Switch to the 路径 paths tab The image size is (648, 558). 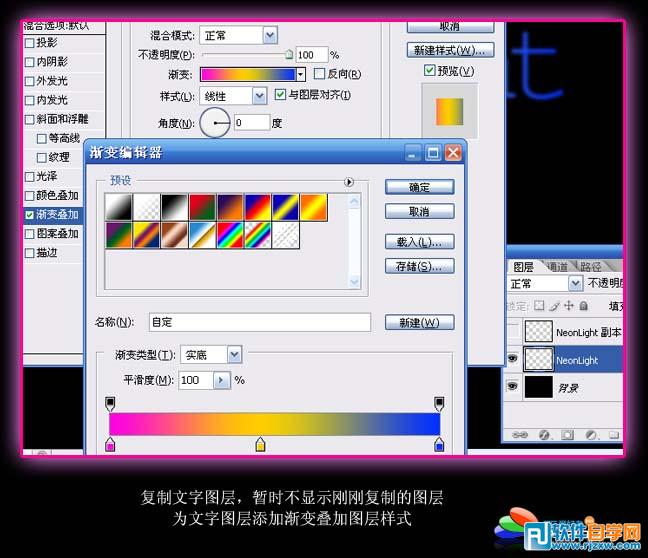coord(591,267)
